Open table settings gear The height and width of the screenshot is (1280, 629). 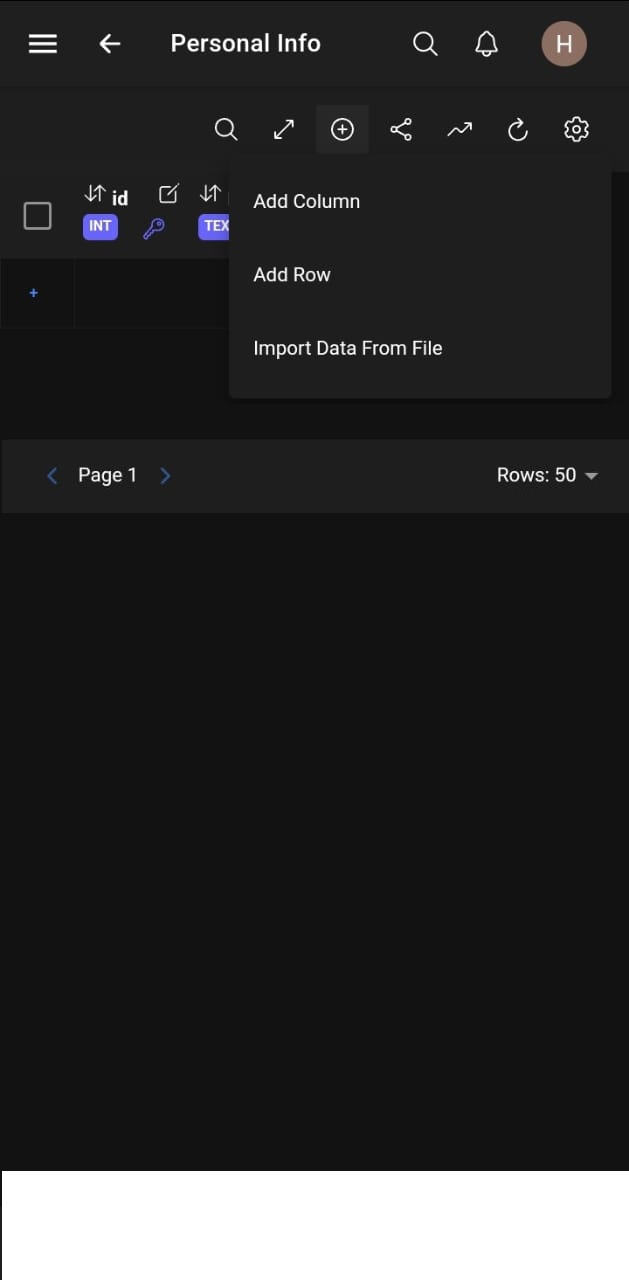coord(576,130)
